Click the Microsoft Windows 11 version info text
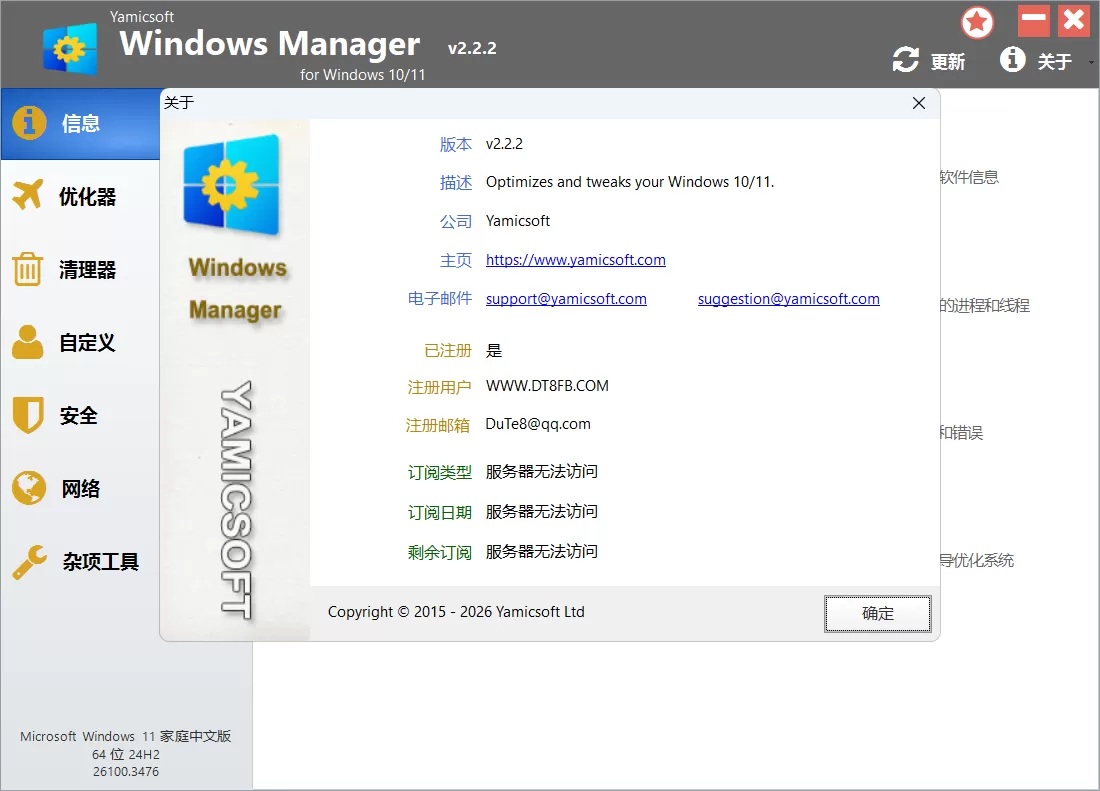Screen dimensions: 1100x791 (127, 754)
